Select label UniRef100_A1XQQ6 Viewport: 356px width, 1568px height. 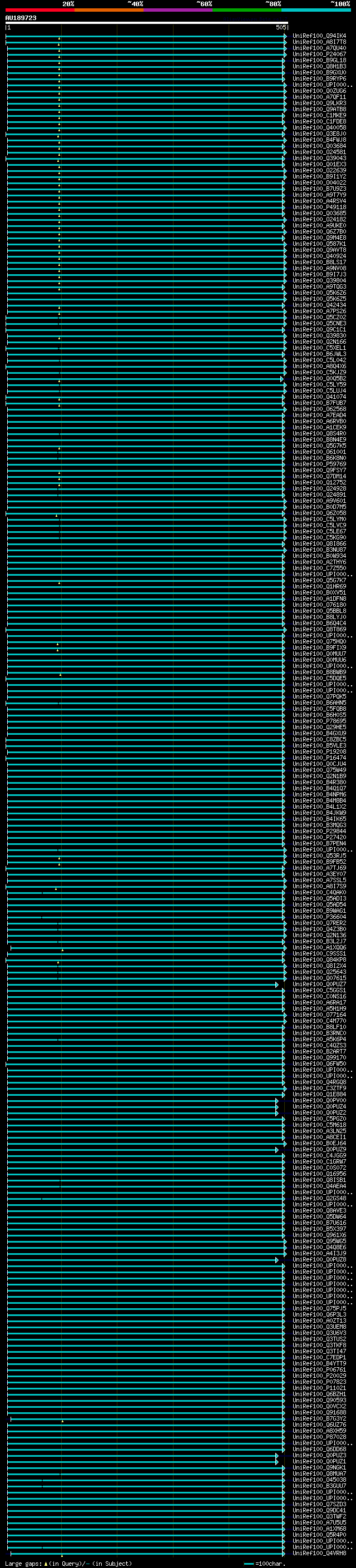coord(319,947)
